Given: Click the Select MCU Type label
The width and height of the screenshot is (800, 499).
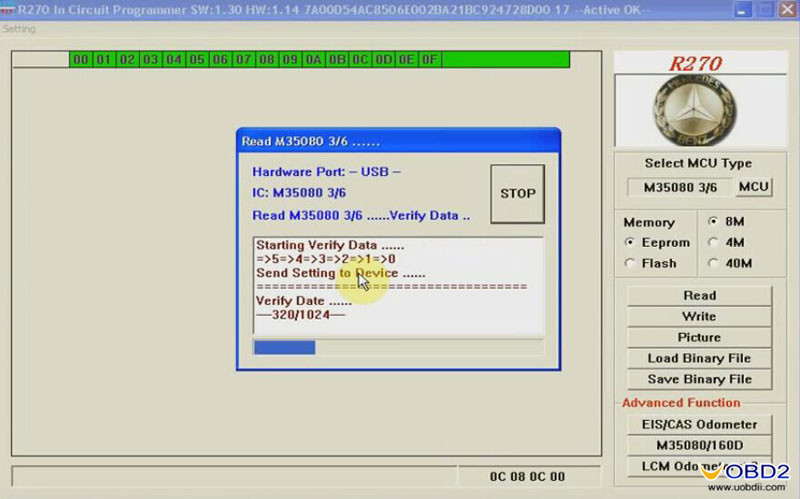Looking at the screenshot, I should [x=698, y=163].
